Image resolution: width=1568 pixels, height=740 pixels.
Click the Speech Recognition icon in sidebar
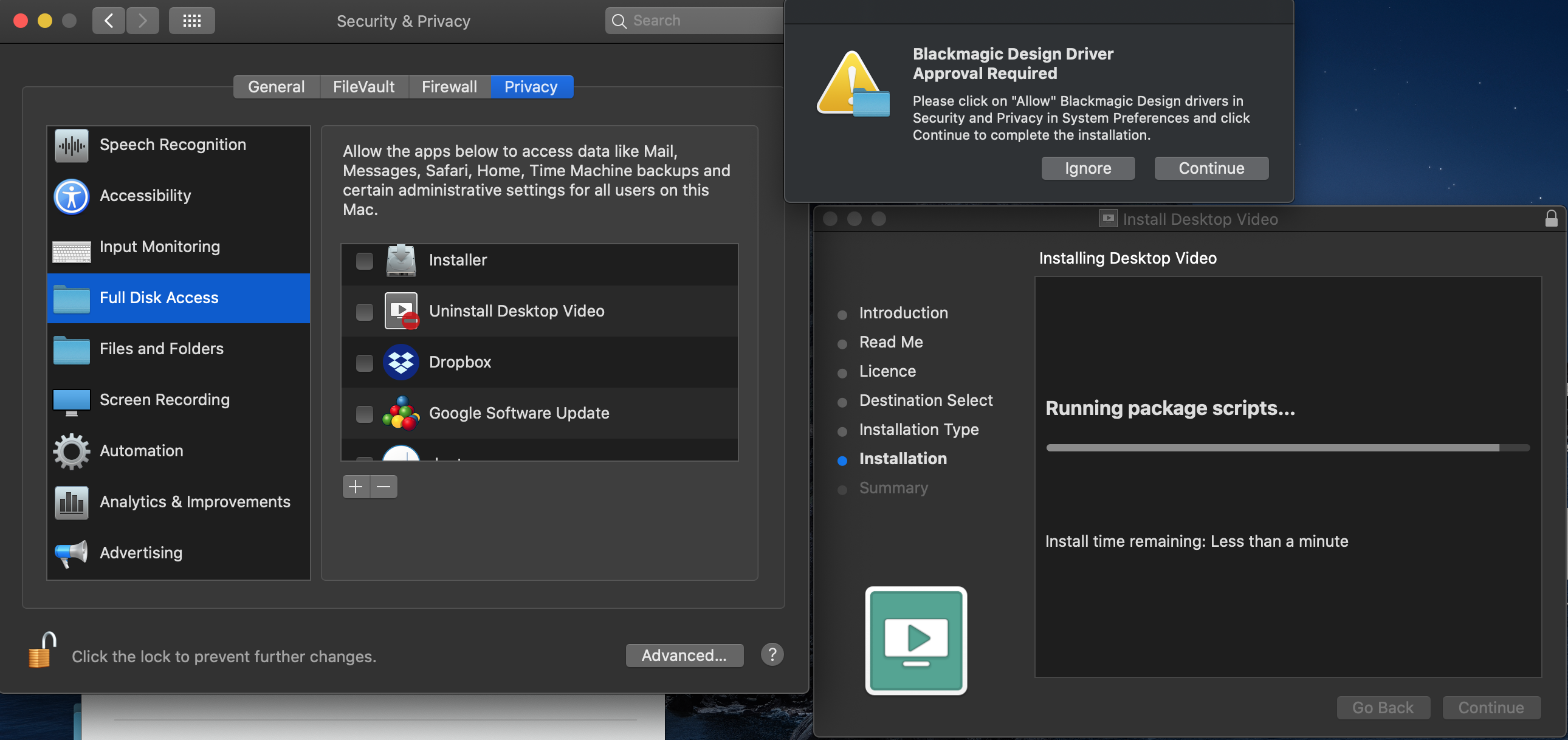click(71, 145)
